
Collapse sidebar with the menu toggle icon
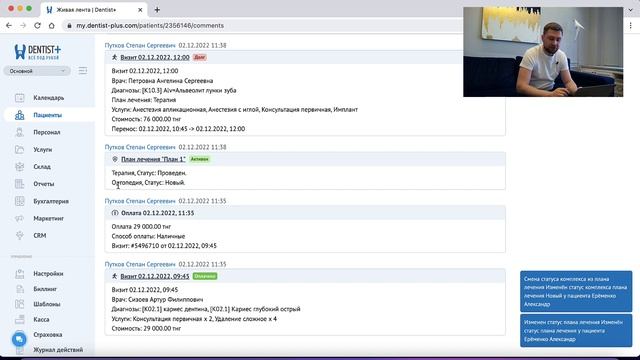[83, 71]
